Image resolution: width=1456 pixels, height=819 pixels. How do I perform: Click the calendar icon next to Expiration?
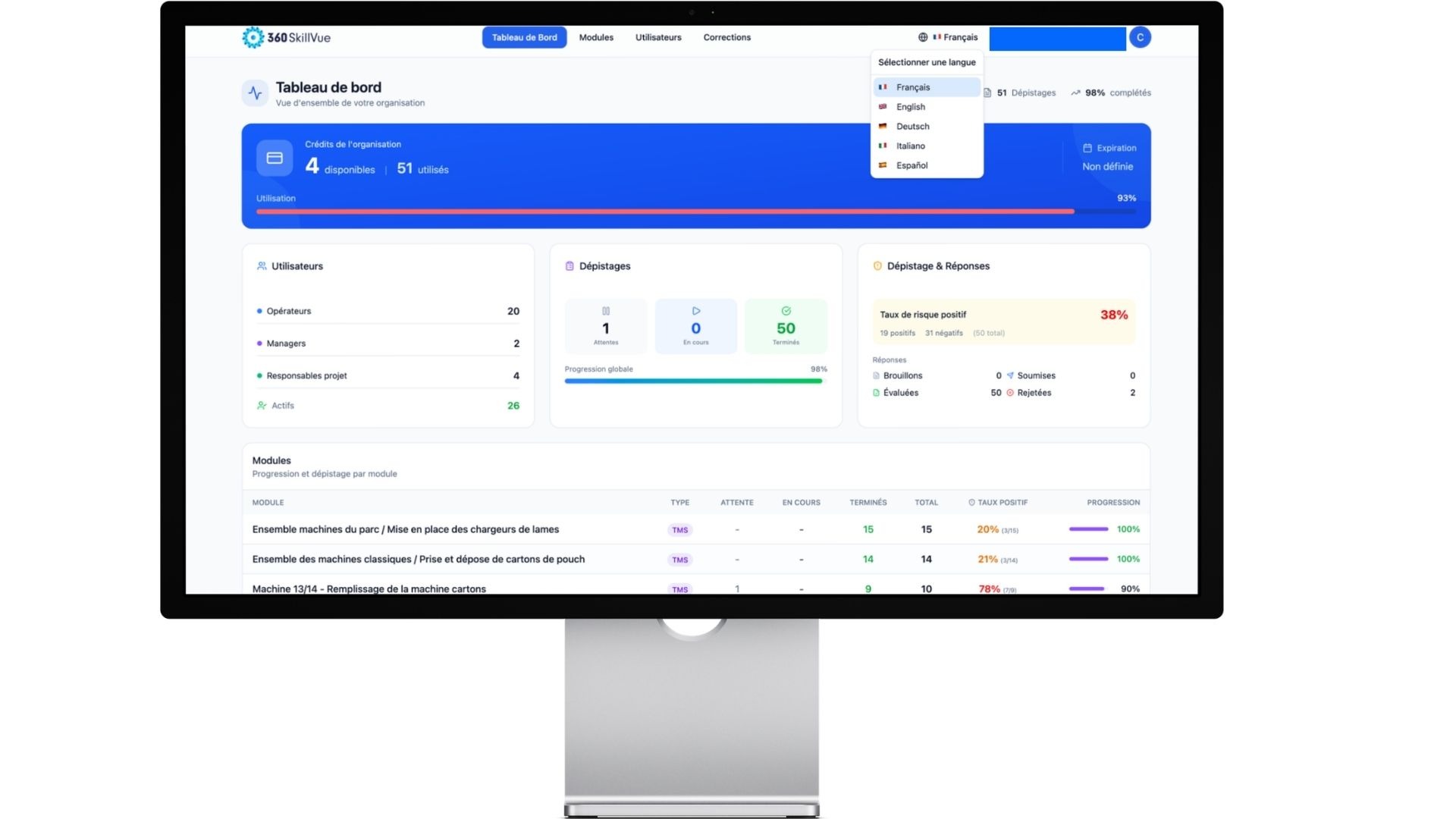[1089, 148]
